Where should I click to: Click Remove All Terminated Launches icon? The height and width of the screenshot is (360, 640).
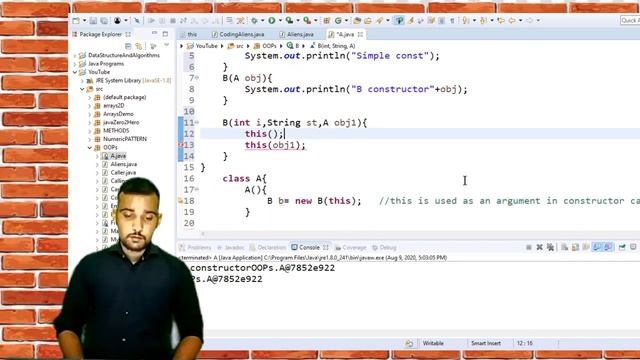click(550, 247)
